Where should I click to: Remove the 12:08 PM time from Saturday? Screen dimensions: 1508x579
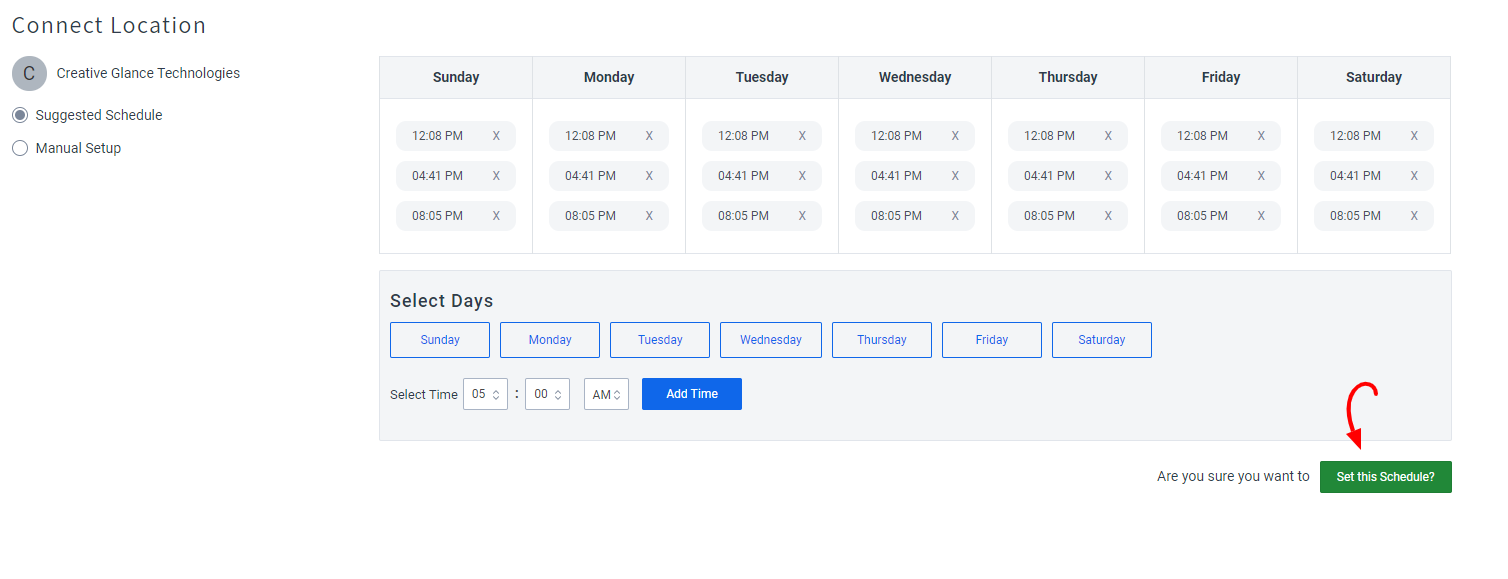click(x=1414, y=135)
